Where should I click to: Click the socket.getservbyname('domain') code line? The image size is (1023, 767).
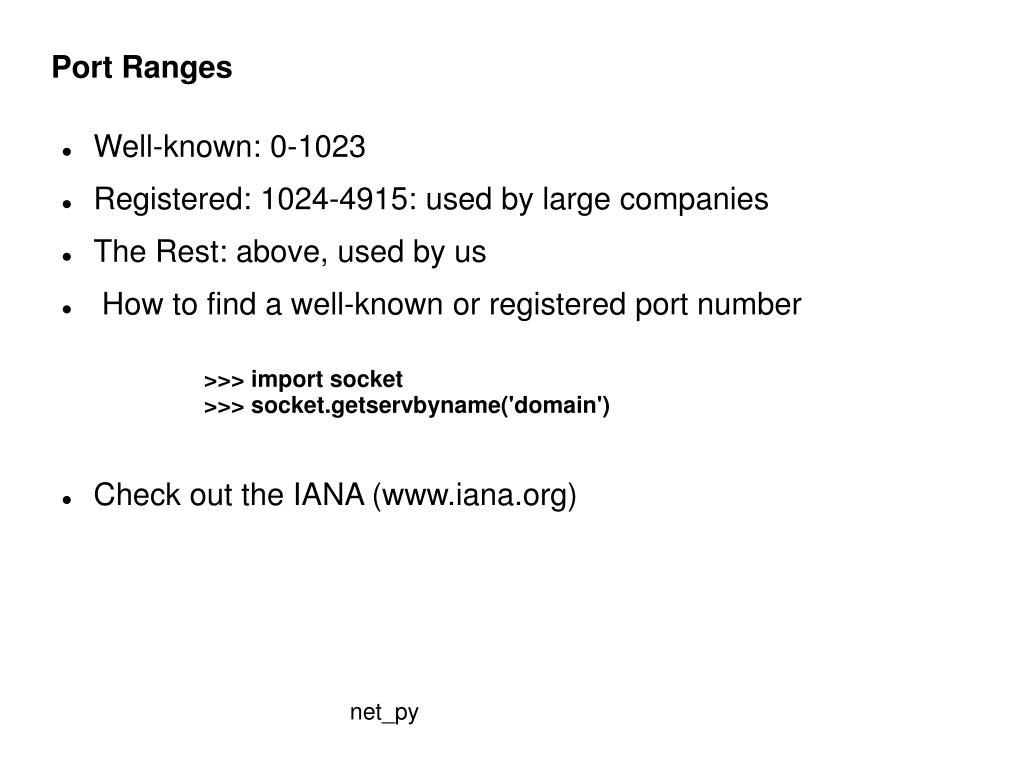(406, 406)
